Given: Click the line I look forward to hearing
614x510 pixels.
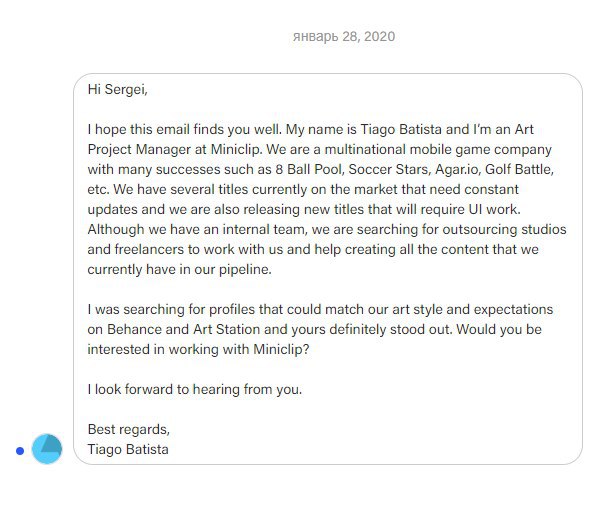Looking at the screenshot, I should pyautogui.click(x=195, y=389).
